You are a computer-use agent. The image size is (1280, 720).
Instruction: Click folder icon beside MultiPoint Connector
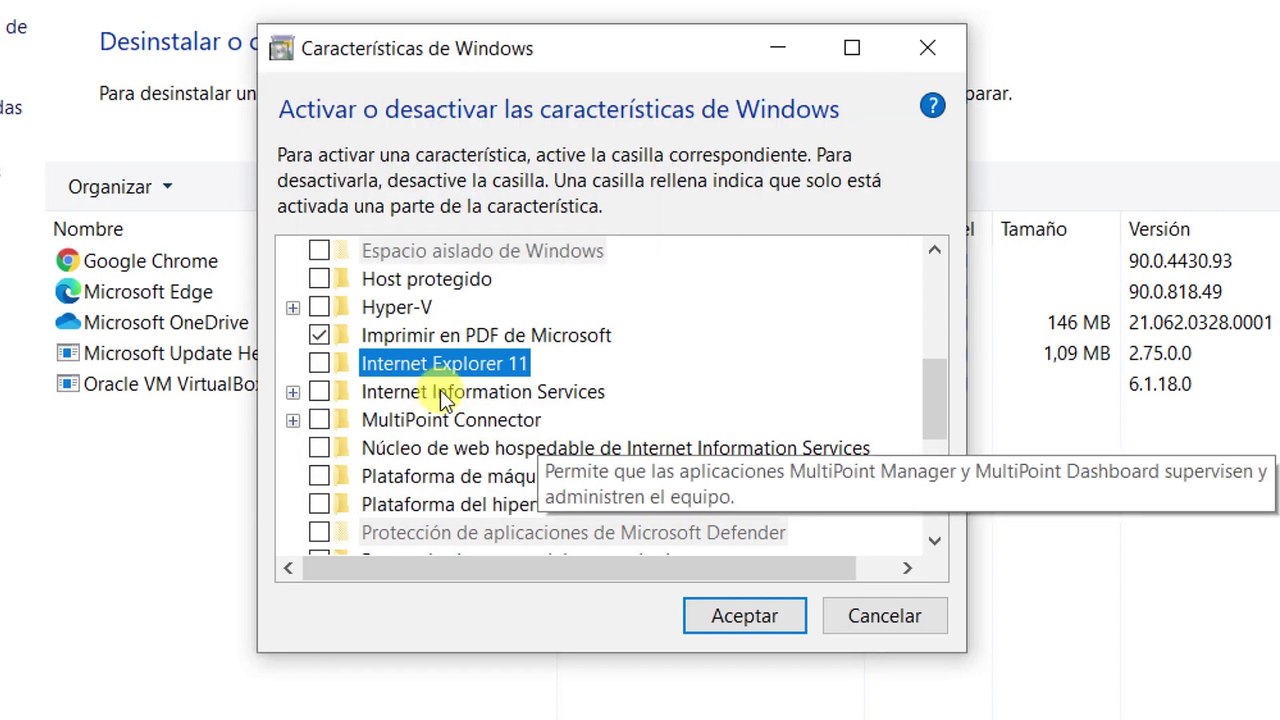342,419
